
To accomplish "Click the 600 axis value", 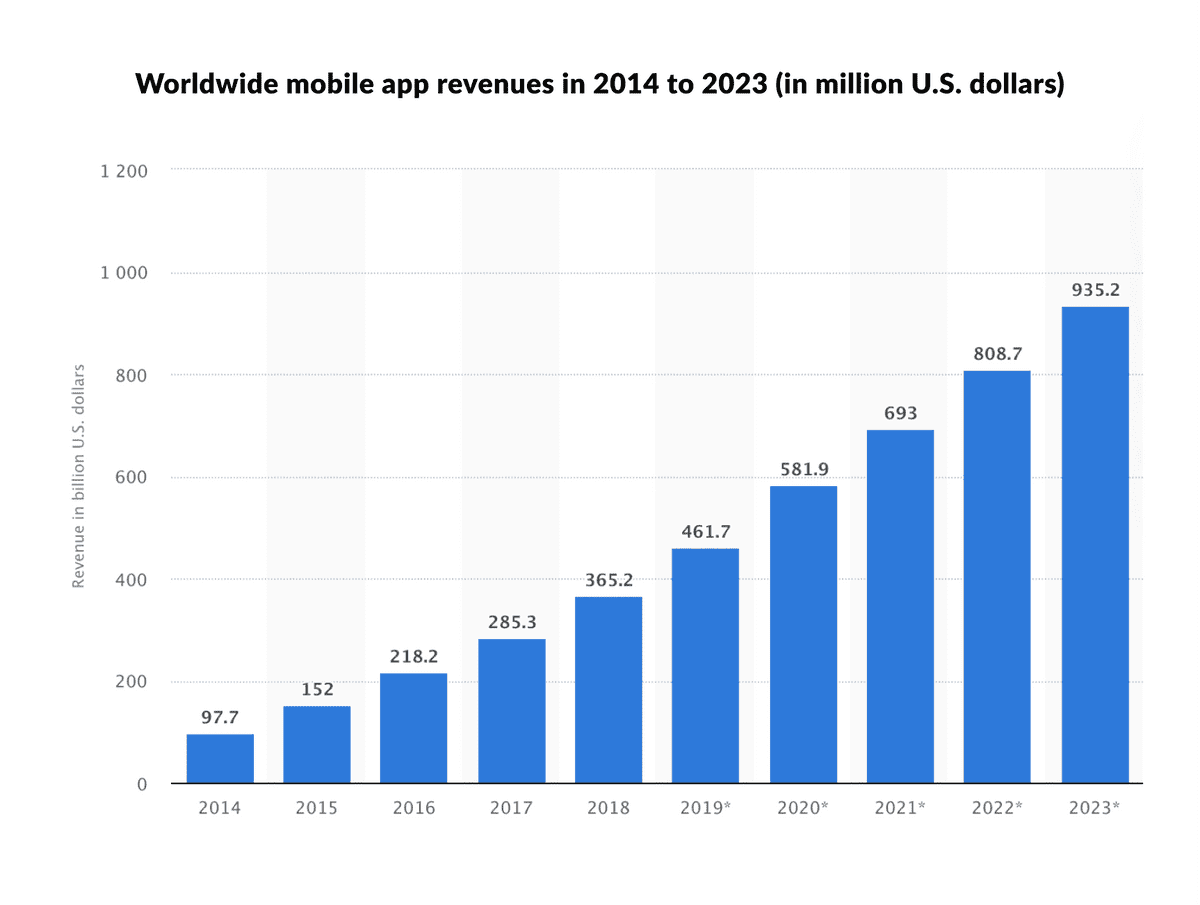I will tap(131, 477).
